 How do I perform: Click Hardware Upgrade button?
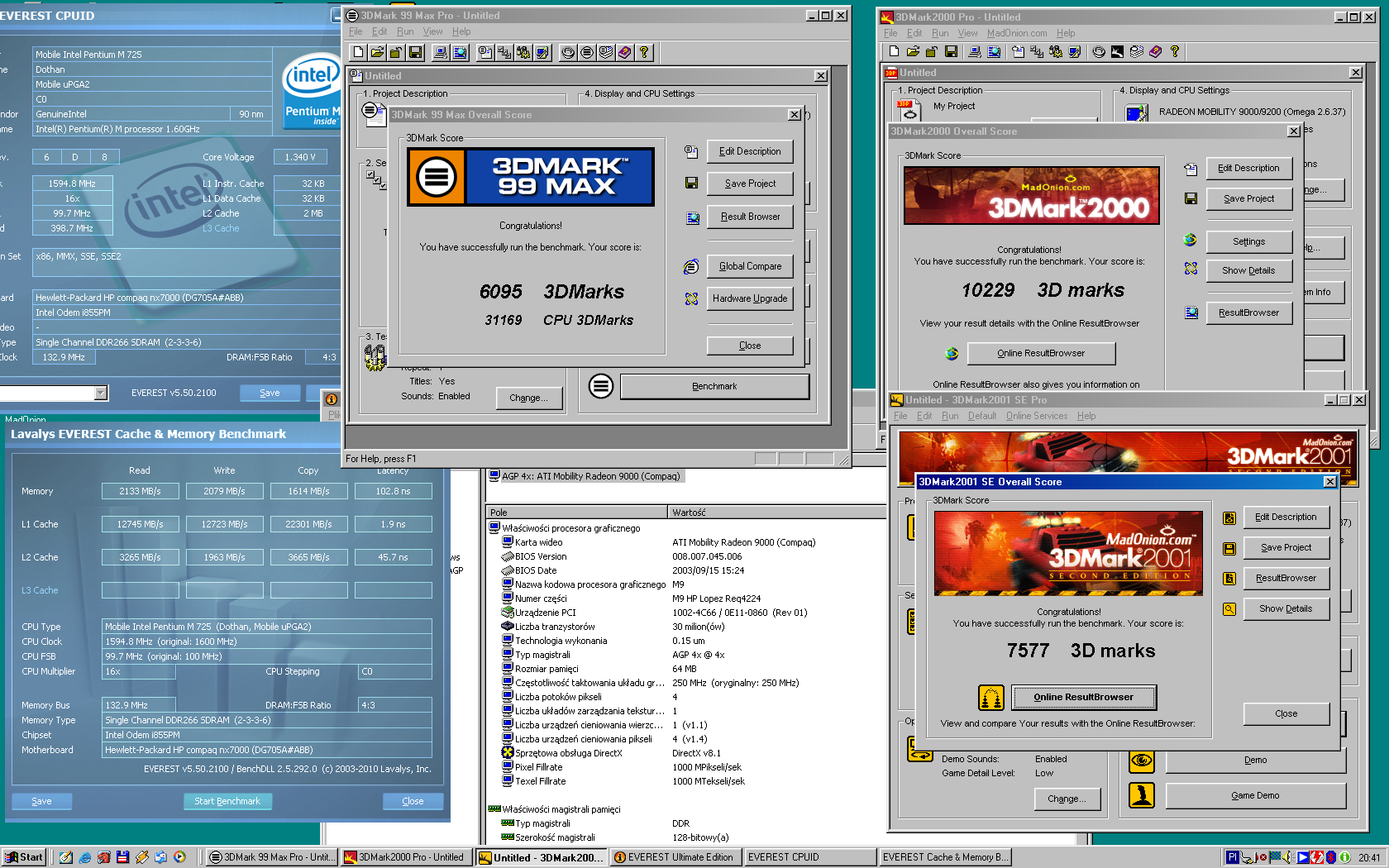pyautogui.click(x=750, y=298)
